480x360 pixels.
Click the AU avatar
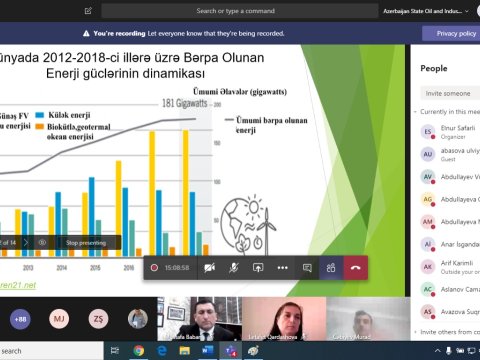coord(428,154)
